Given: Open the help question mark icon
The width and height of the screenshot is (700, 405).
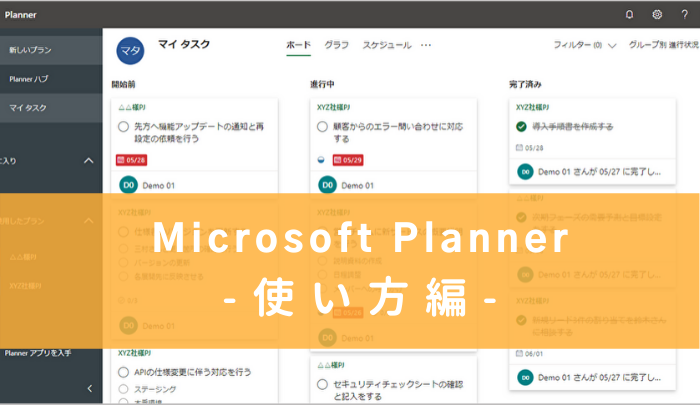Looking at the screenshot, I should pos(684,15).
